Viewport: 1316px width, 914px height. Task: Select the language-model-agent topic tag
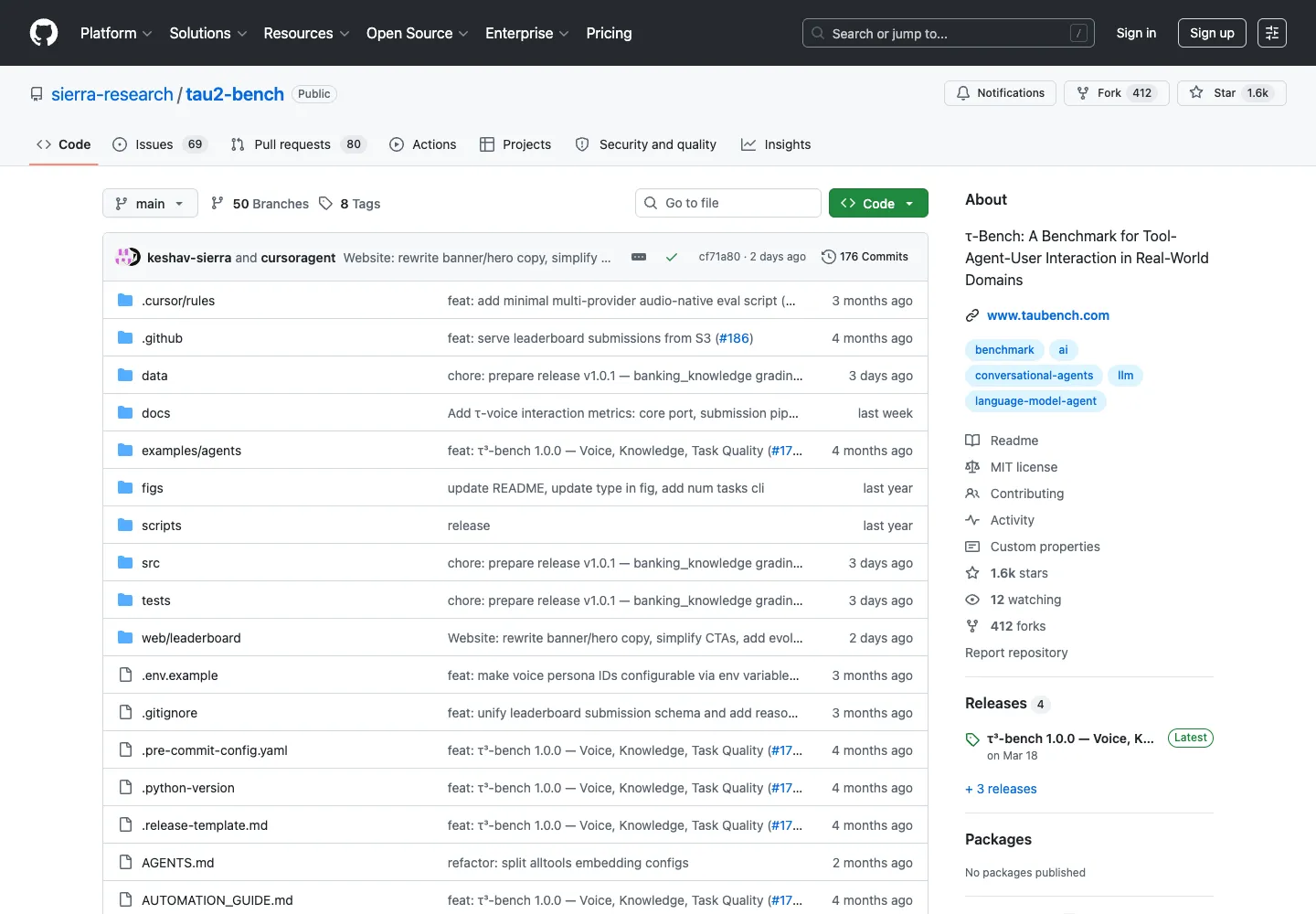pos(1035,401)
